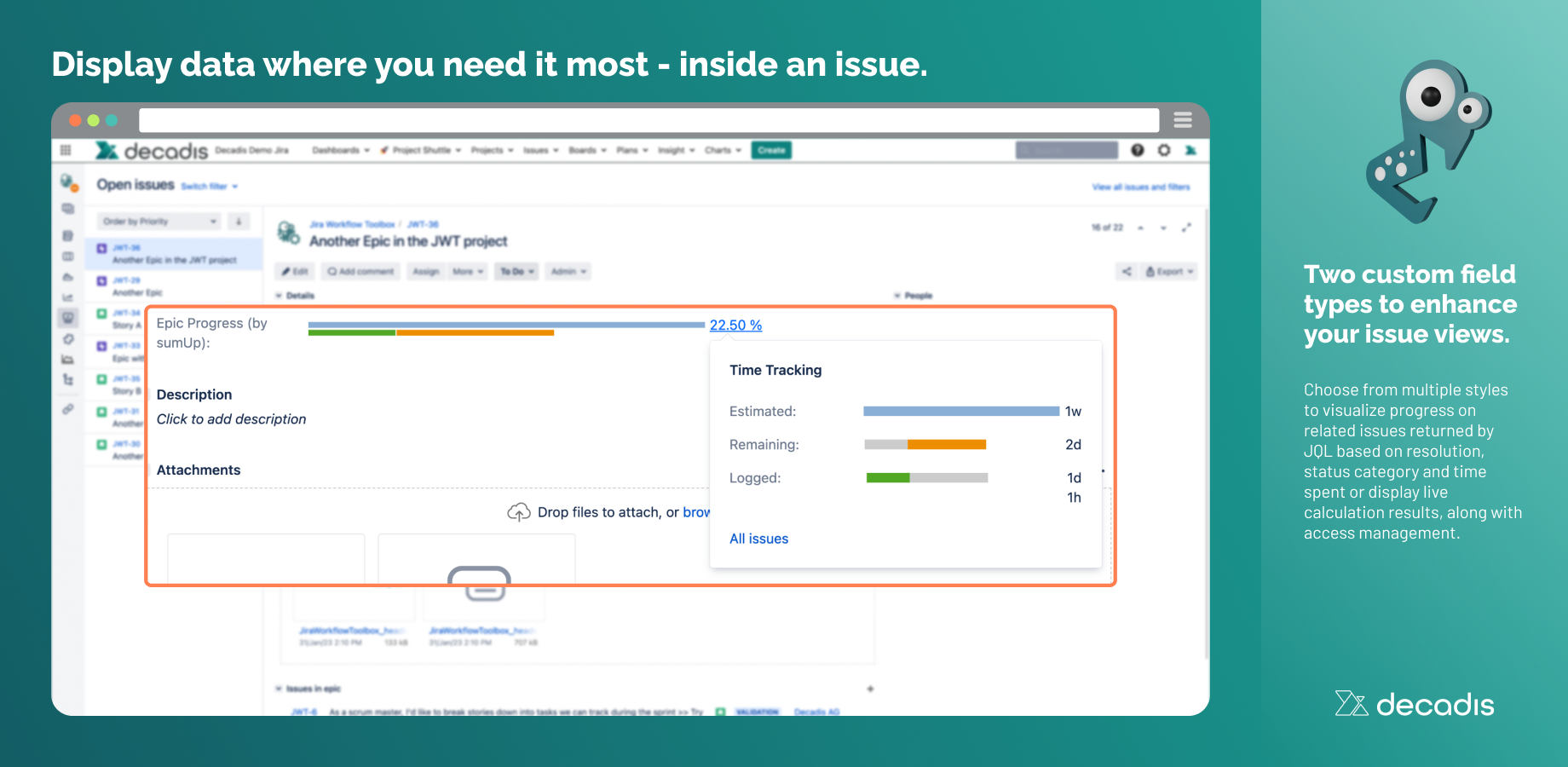Click the Assign button
The image size is (1568, 767).
(x=425, y=272)
